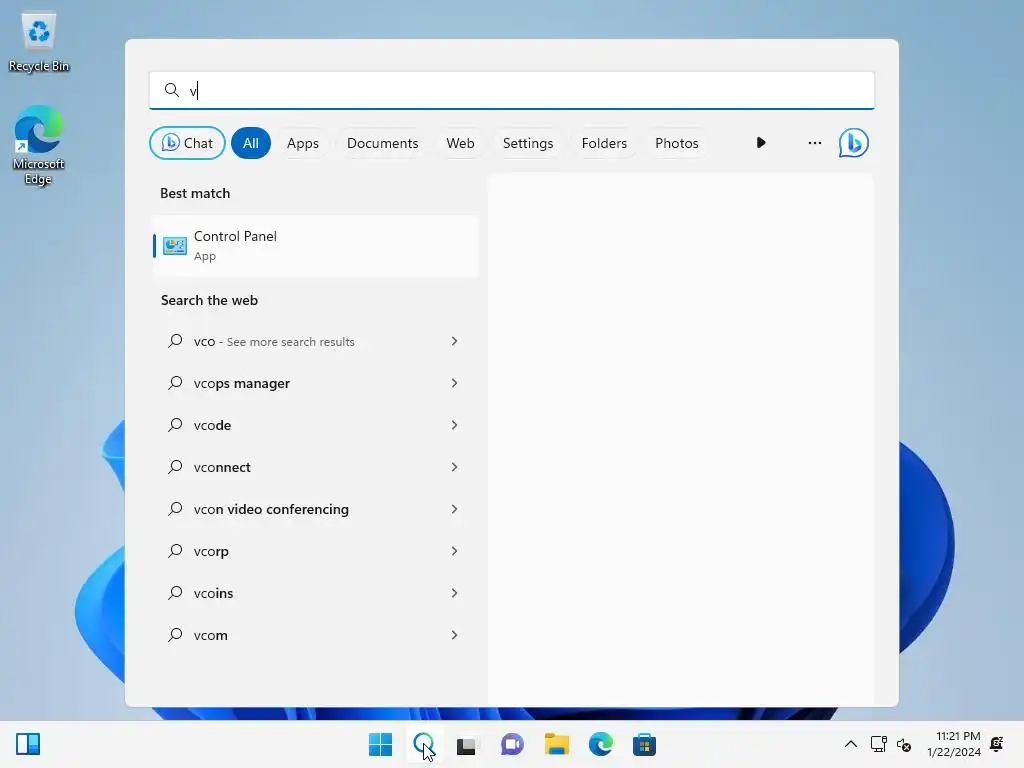Click the search icon beside vcops manager
Viewport: 1024px width, 768px height.
[x=175, y=383]
